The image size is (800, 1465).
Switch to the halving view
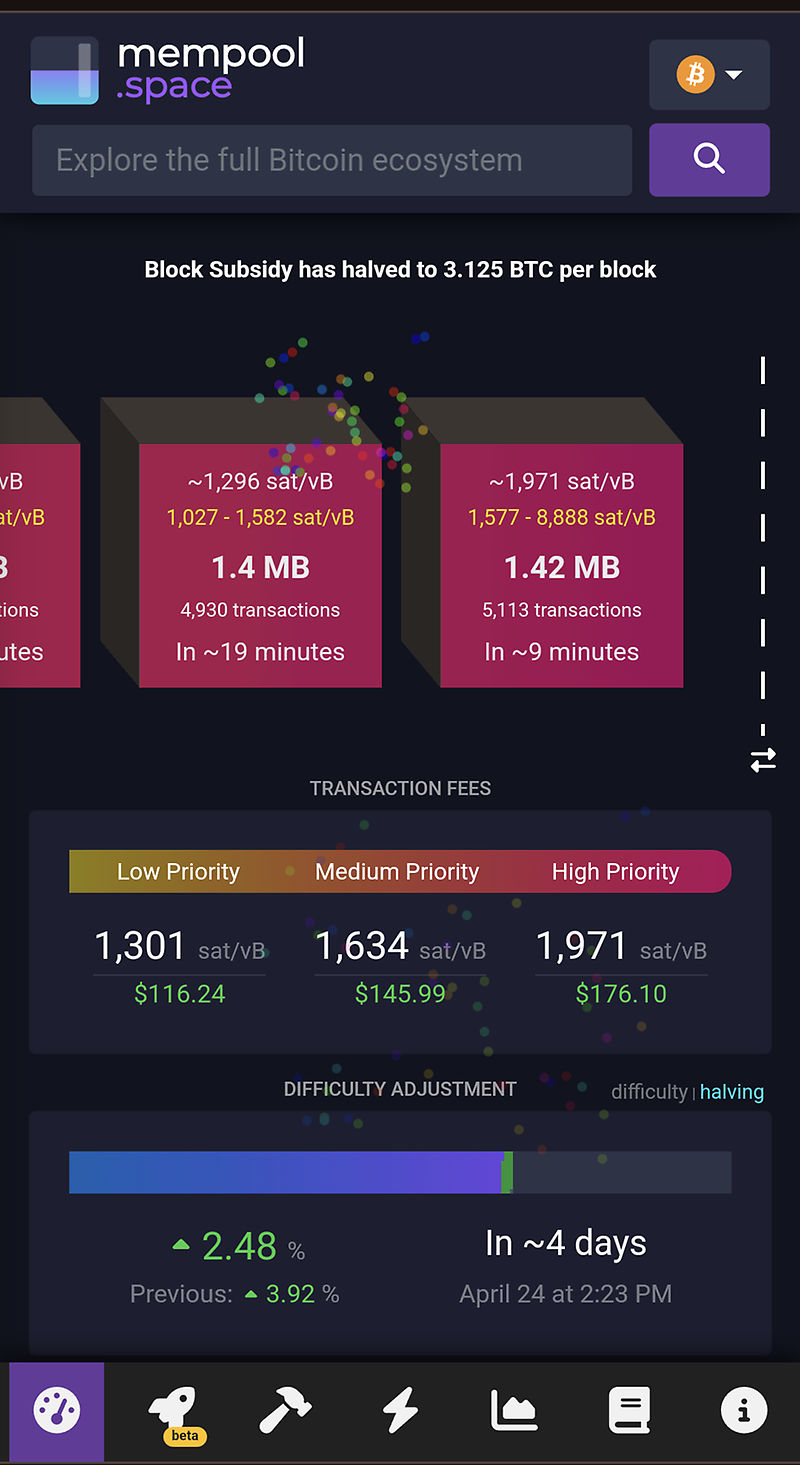[731, 1092]
